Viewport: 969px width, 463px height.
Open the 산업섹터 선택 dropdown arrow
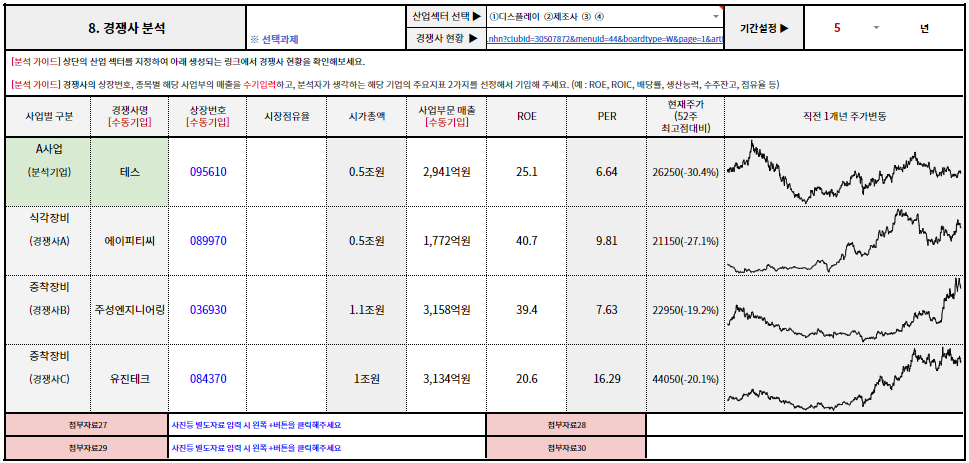tap(716, 16)
